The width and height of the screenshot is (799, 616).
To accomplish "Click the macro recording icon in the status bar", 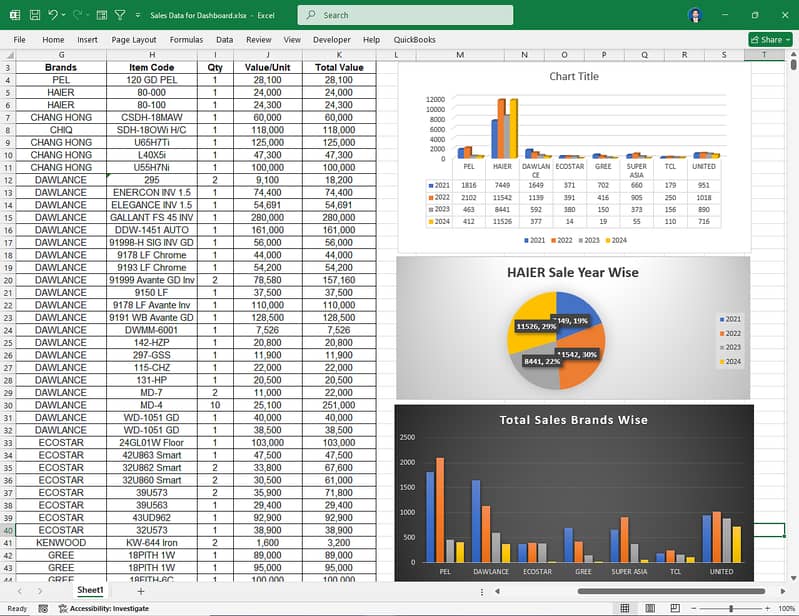I will pyautogui.click(x=43, y=608).
